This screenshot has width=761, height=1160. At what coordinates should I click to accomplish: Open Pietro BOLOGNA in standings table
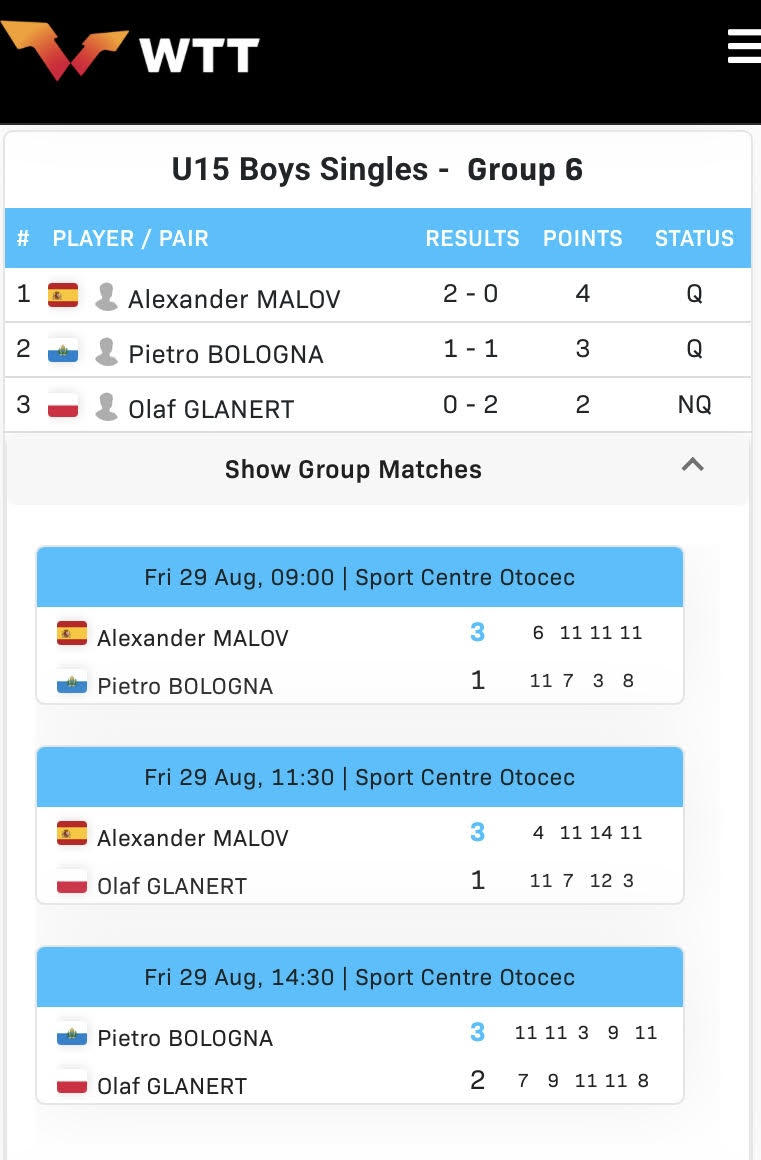[x=226, y=354]
